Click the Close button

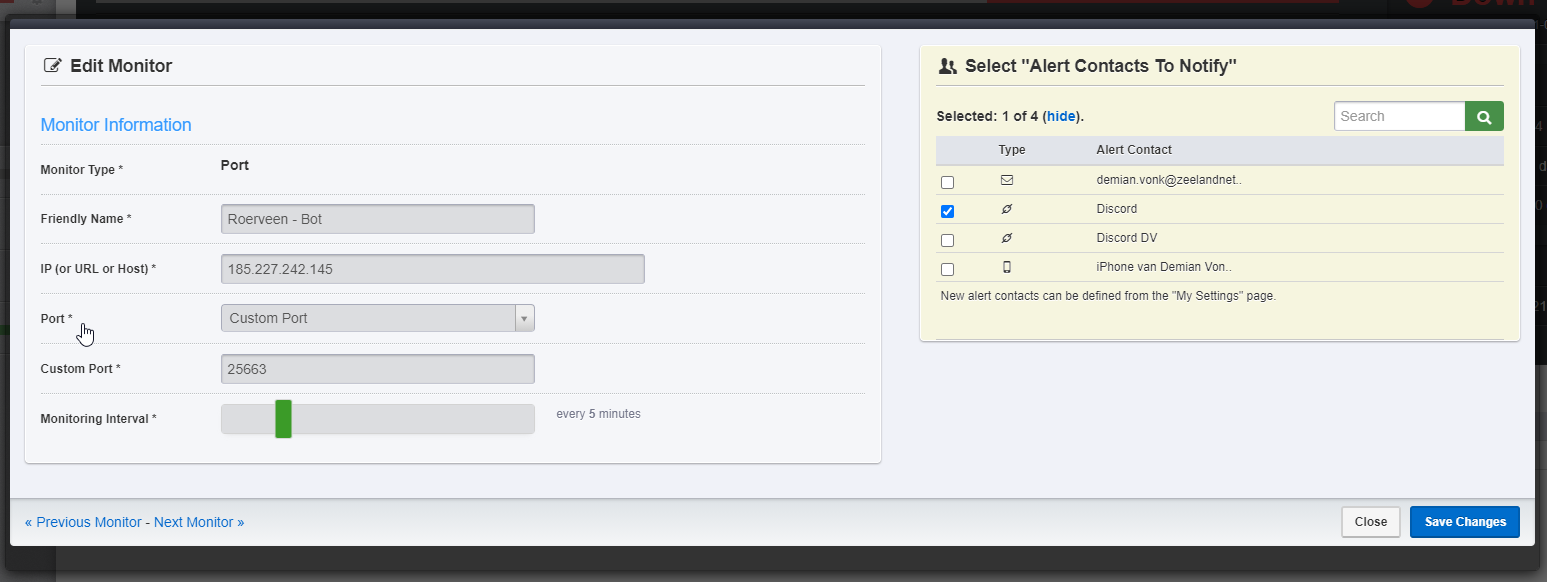coord(1370,522)
